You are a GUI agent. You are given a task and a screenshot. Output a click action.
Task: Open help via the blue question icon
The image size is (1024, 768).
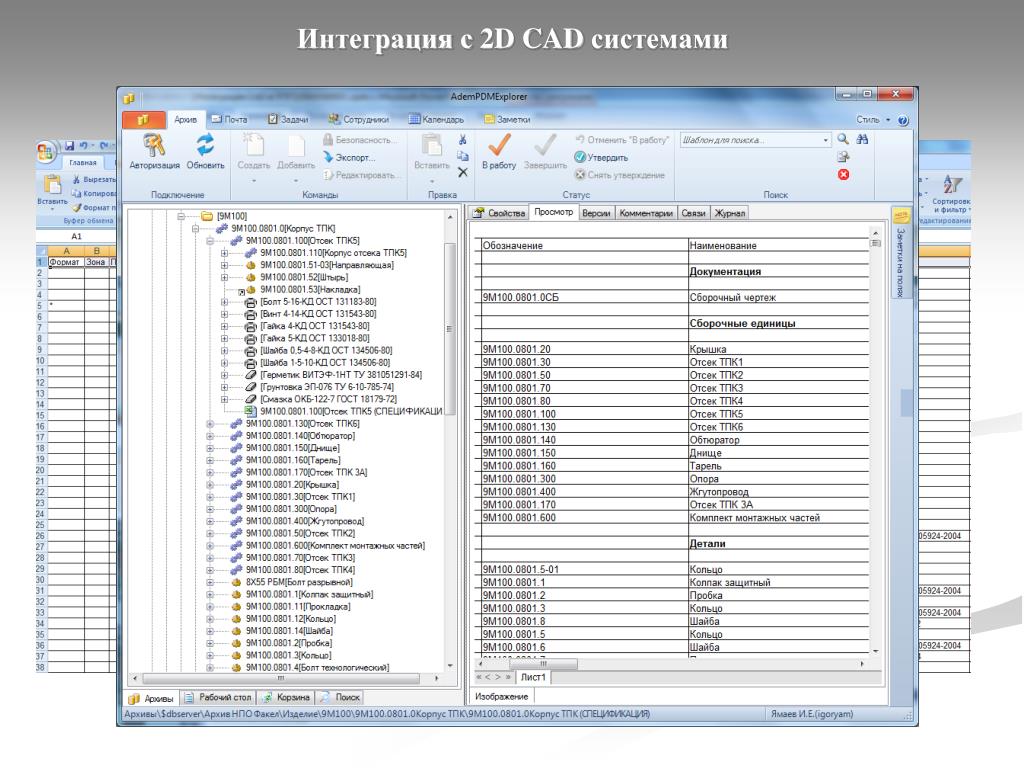pyautogui.click(x=903, y=120)
